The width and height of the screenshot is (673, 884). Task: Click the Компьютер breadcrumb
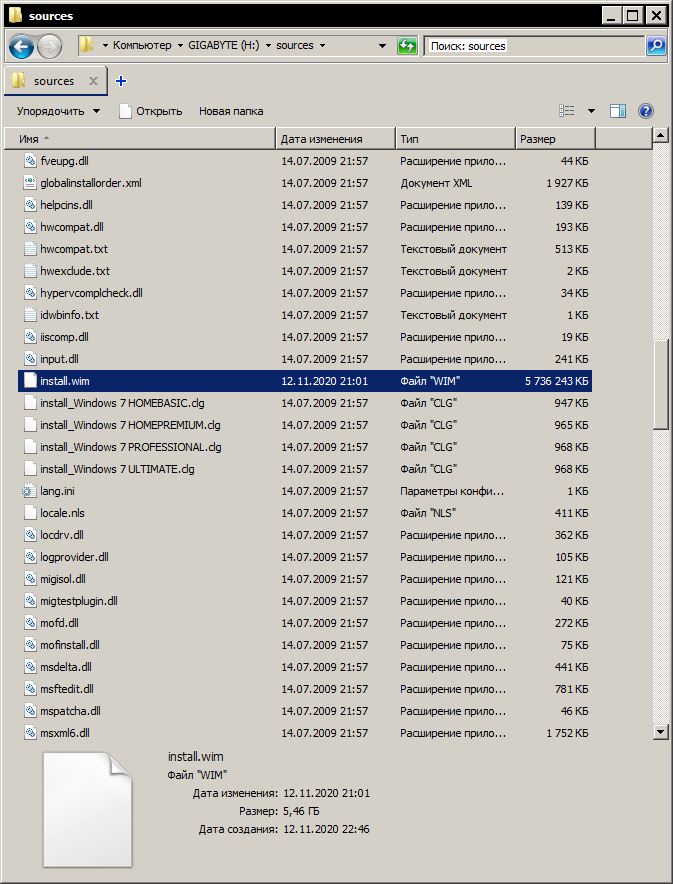click(142, 46)
